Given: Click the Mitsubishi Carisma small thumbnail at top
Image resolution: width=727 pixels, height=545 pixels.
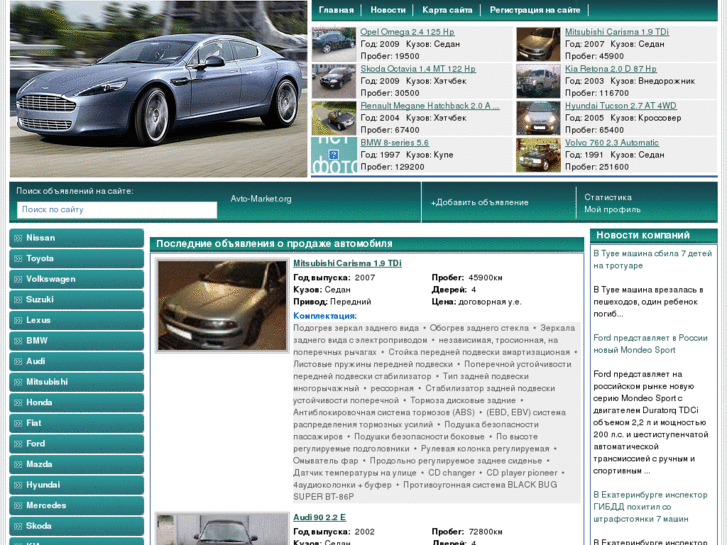Looking at the screenshot, I should [x=538, y=44].
